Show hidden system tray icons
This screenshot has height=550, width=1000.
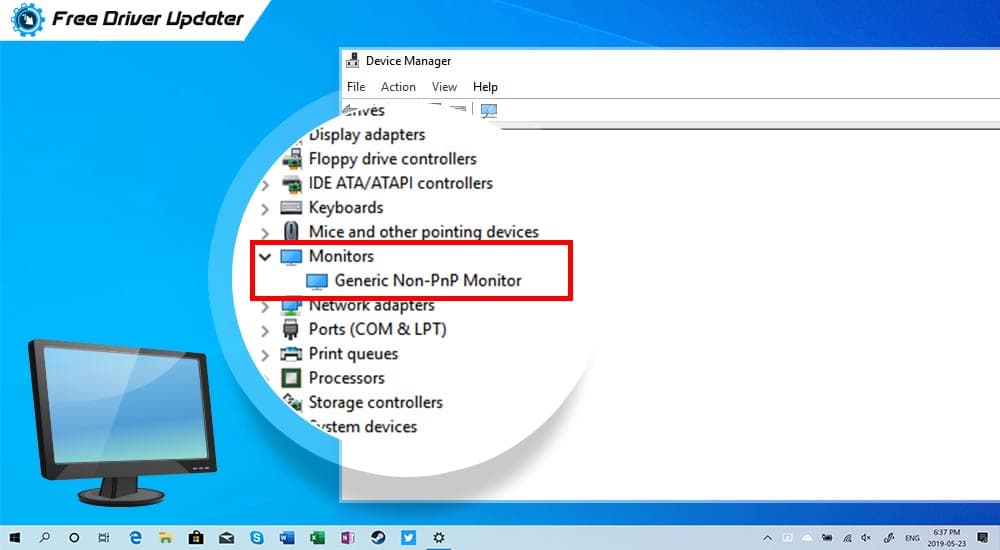(768, 538)
